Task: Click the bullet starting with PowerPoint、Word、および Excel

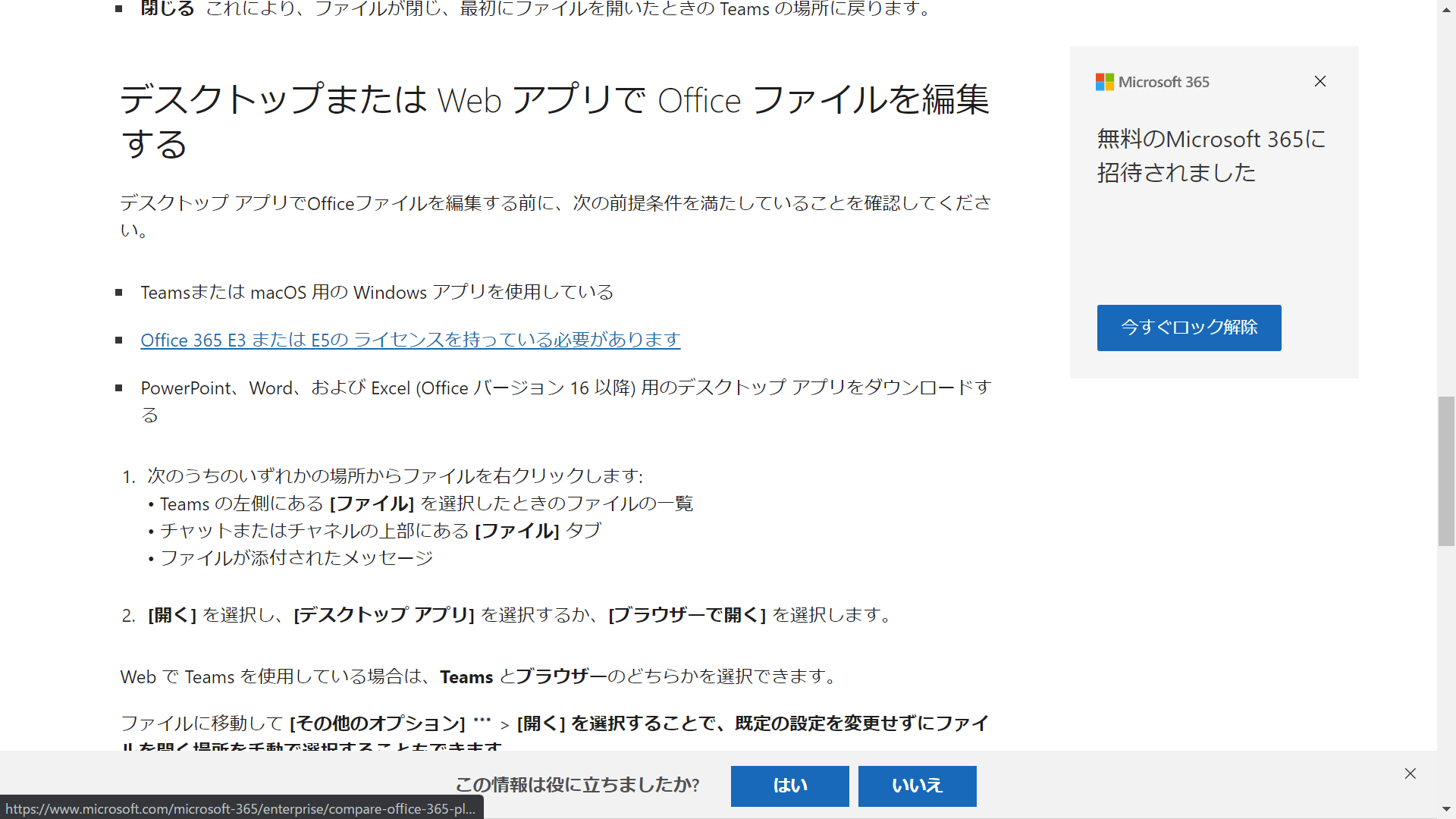Action: pos(566,401)
